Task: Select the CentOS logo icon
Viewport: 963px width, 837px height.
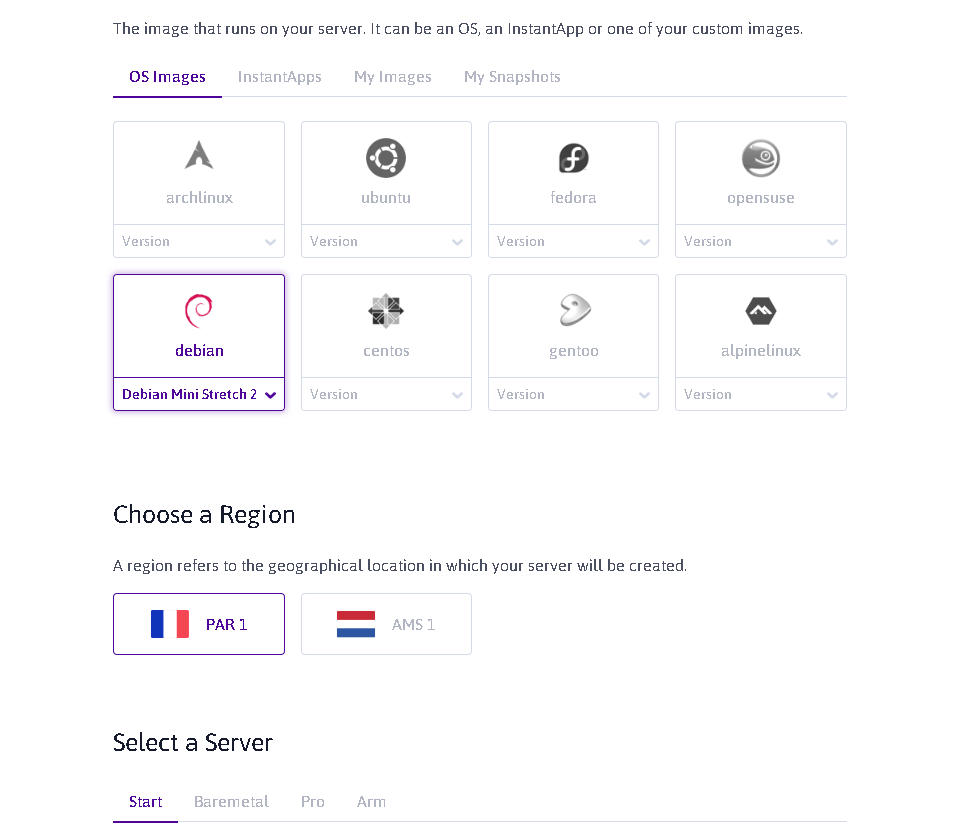Action: (386, 311)
